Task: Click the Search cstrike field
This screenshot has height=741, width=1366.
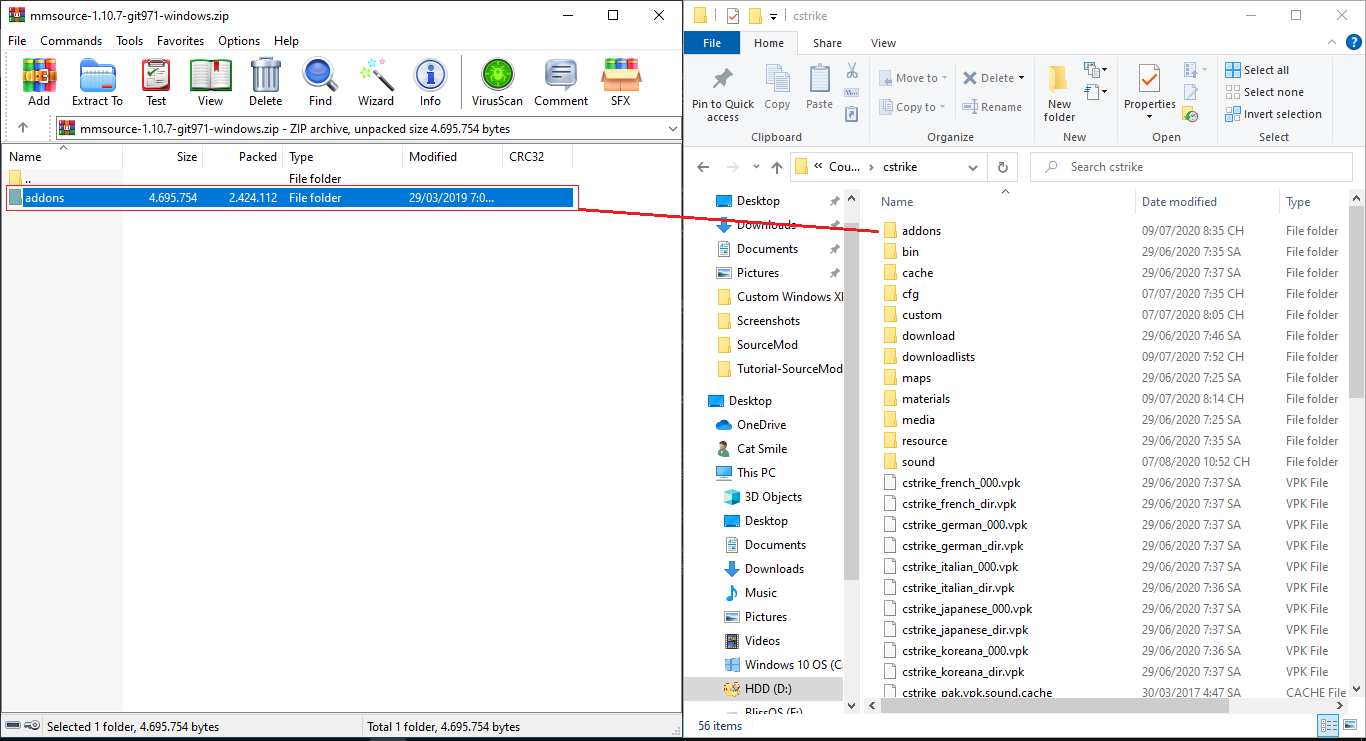Action: pyautogui.click(x=1192, y=167)
